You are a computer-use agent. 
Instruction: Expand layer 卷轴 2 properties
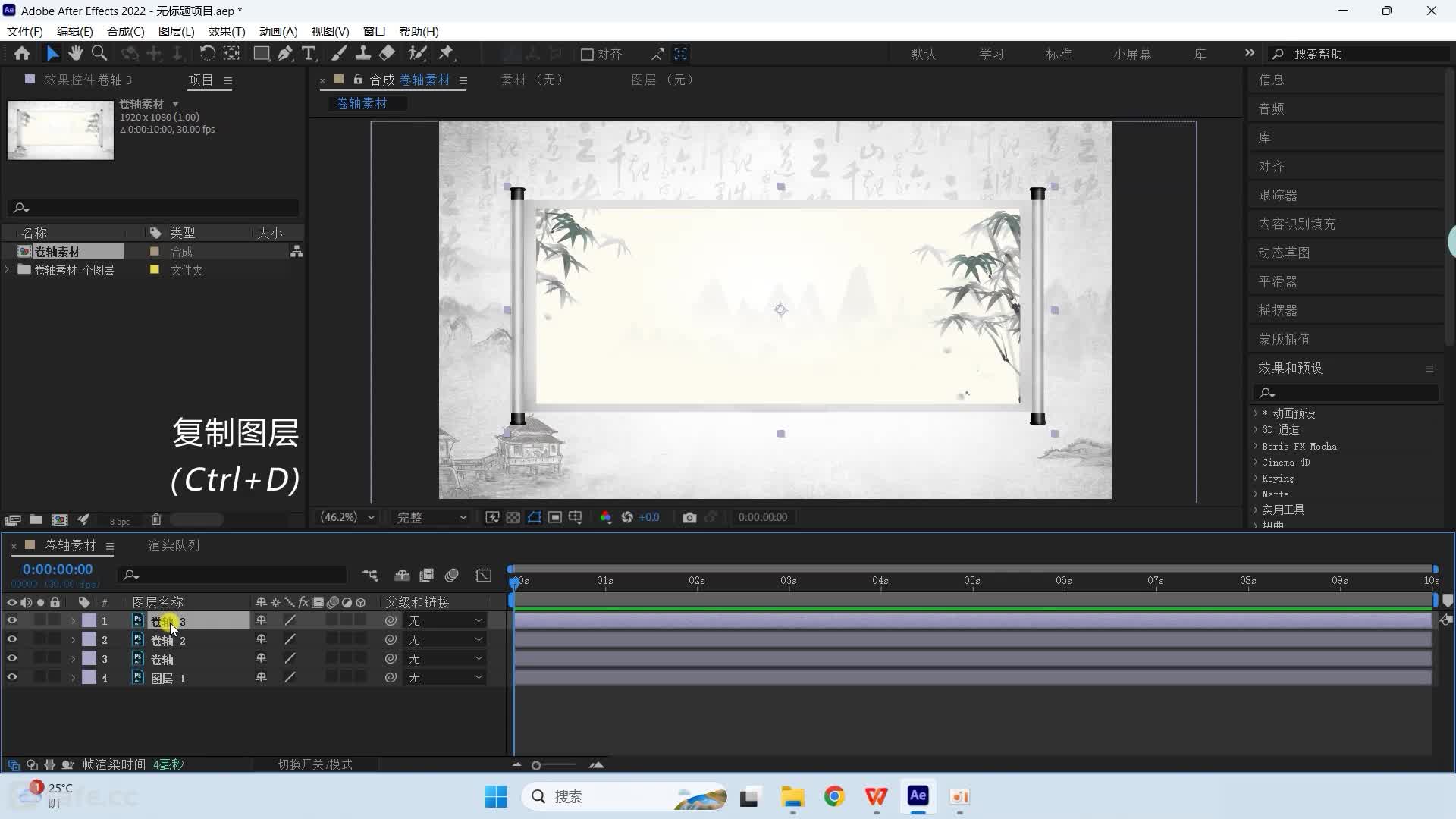pos(73,640)
